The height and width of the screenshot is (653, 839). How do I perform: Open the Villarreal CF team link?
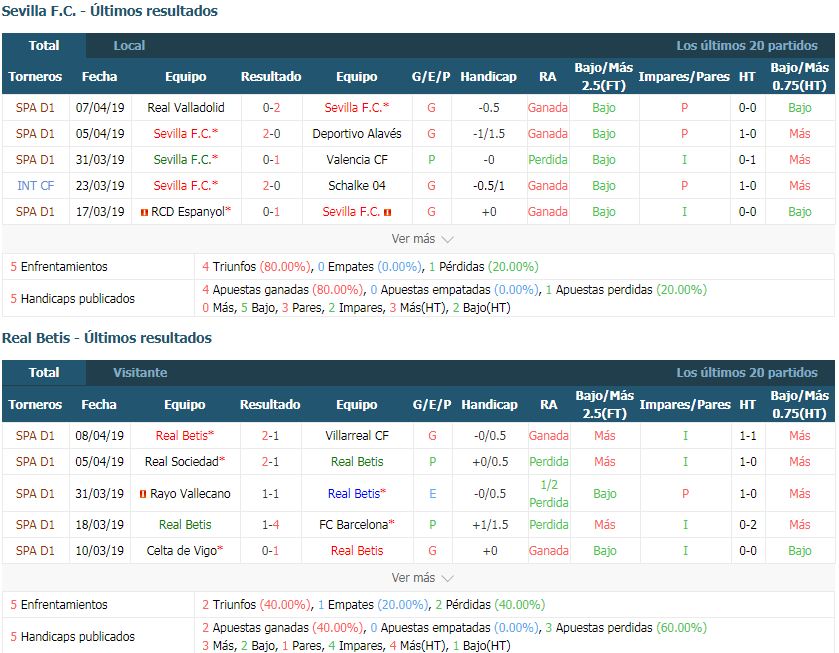pos(357,436)
